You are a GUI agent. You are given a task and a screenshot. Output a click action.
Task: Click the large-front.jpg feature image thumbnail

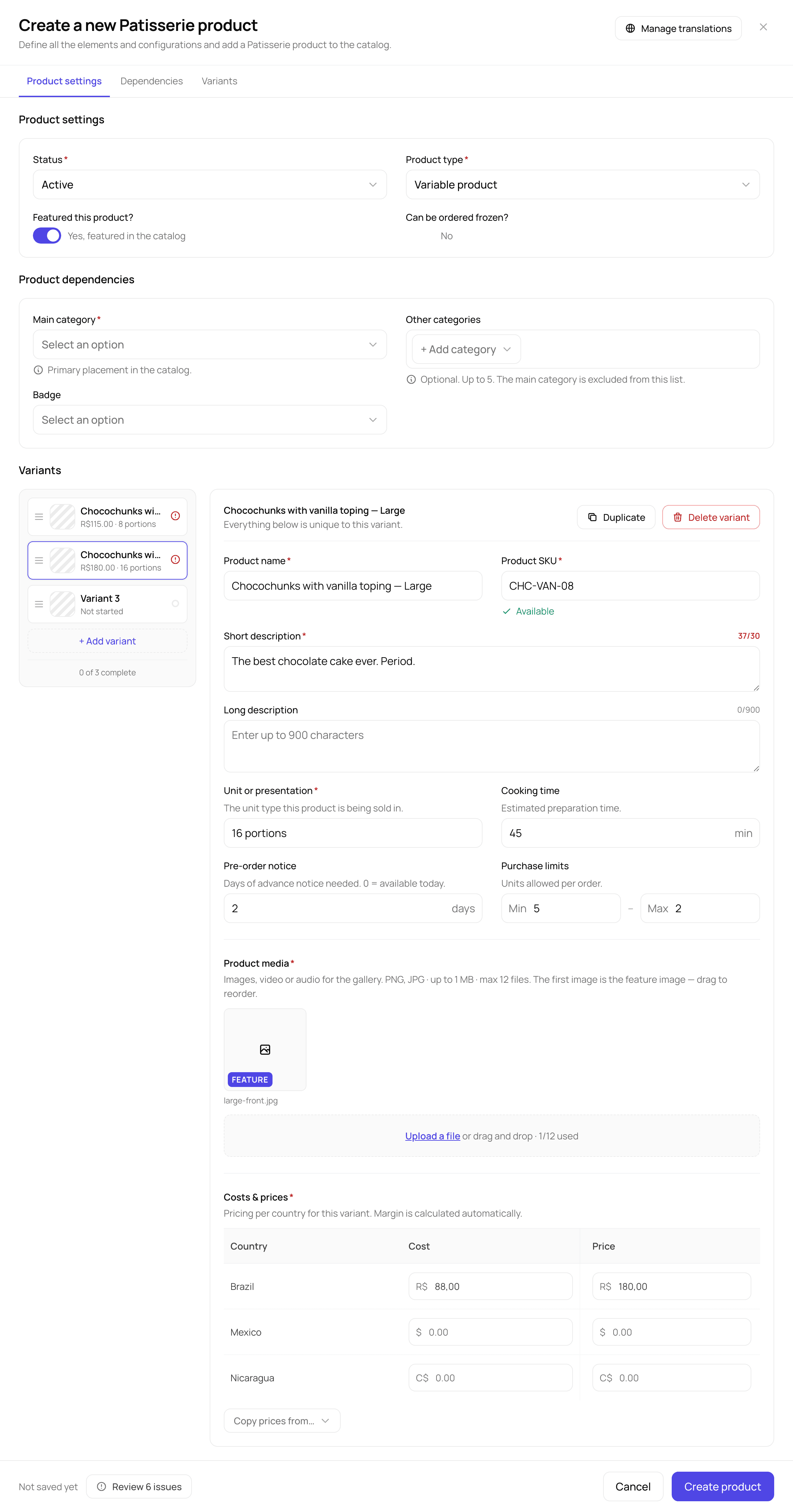(x=265, y=1049)
